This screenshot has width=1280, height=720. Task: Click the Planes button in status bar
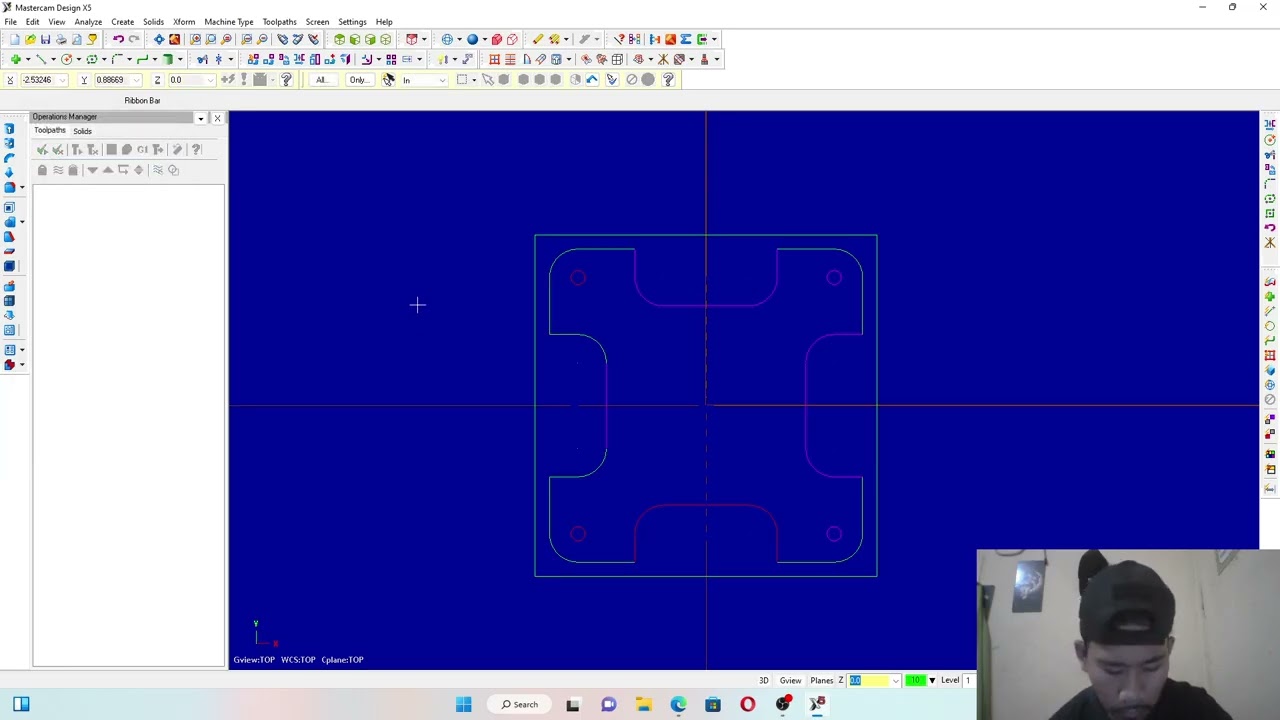pos(822,681)
